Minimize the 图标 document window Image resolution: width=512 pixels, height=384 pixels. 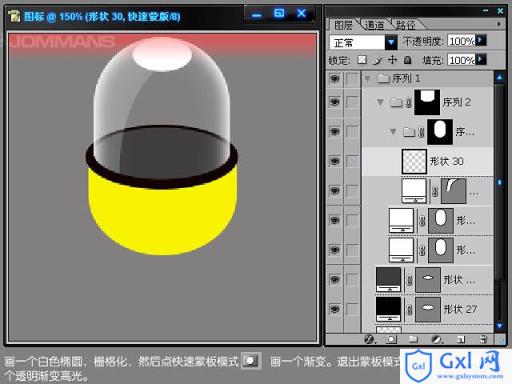click(x=257, y=14)
